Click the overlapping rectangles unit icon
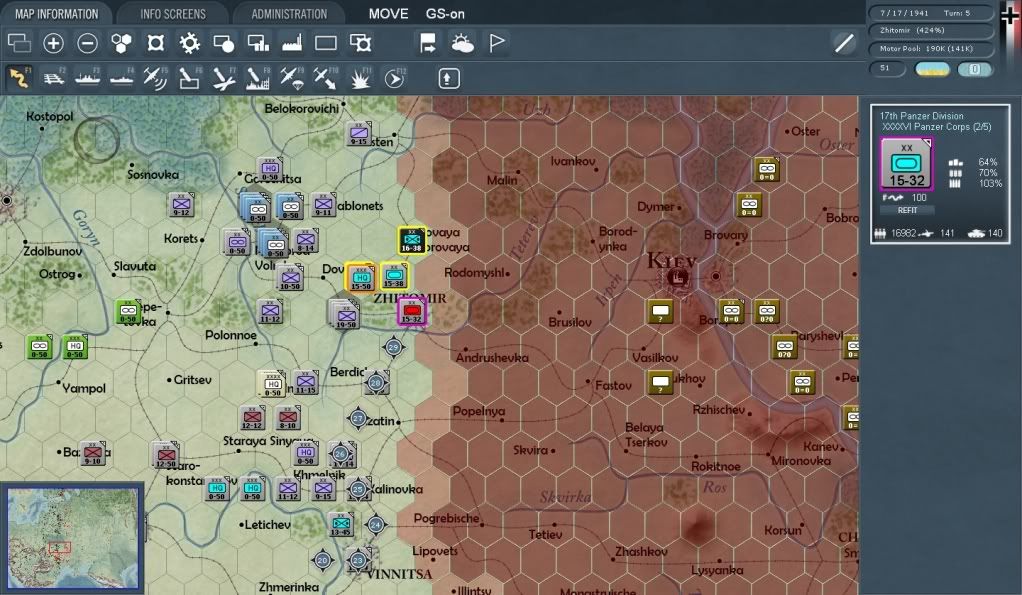This screenshot has width=1022, height=595. tap(19, 44)
